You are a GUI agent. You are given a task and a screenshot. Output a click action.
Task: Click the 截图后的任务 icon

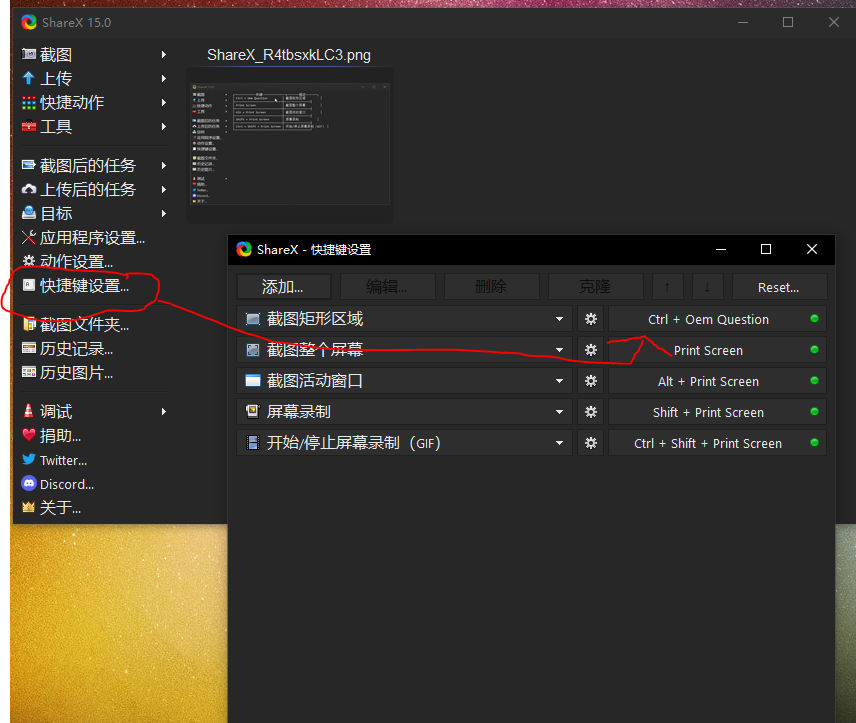coord(28,164)
